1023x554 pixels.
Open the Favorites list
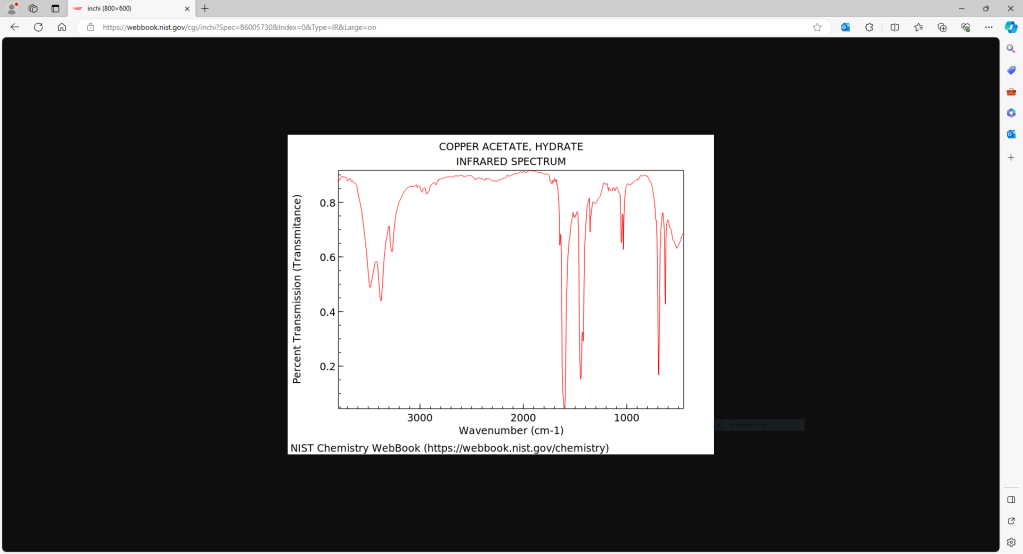click(918, 27)
